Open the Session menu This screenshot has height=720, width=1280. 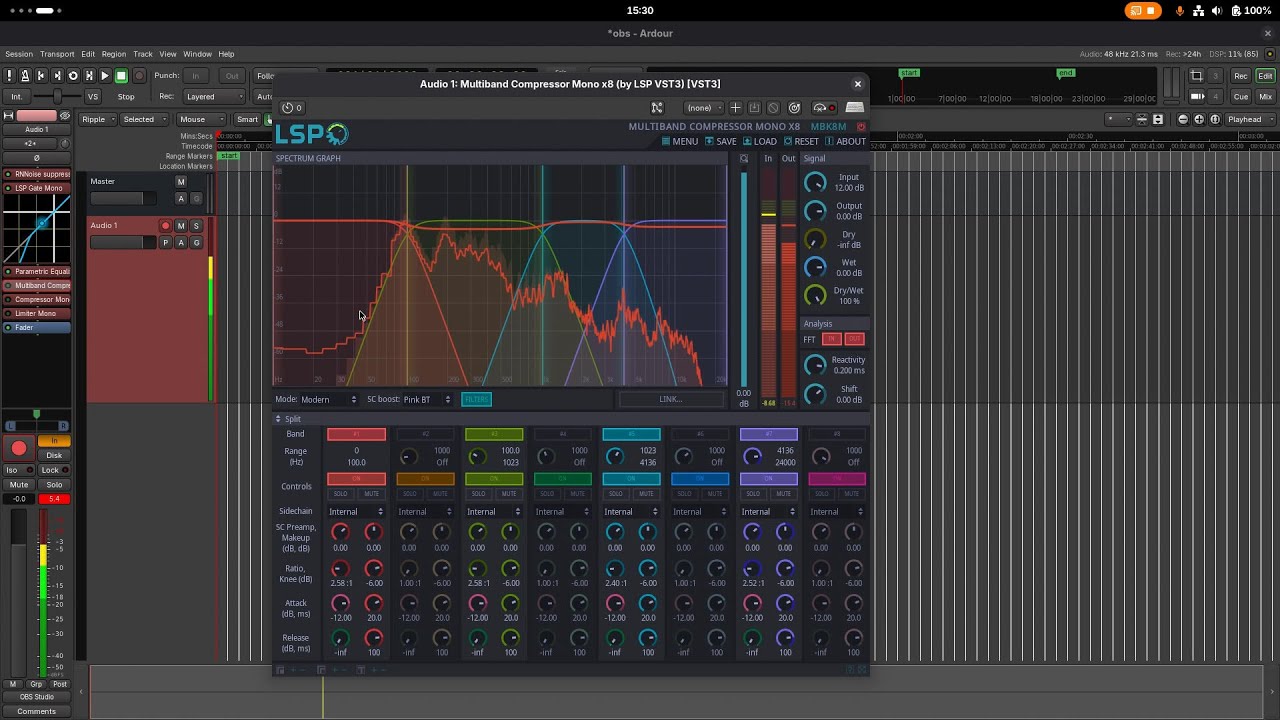click(x=19, y=54)
